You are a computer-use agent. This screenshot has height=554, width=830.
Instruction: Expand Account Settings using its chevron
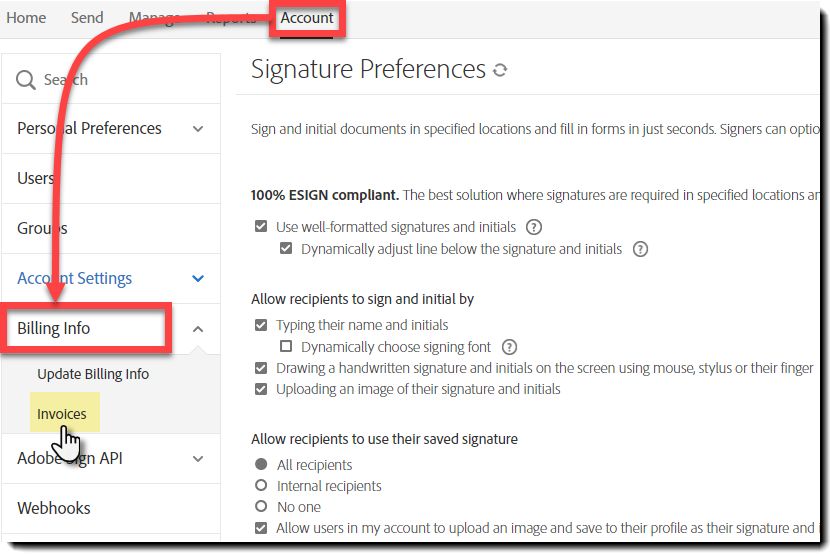coord(198,279)
